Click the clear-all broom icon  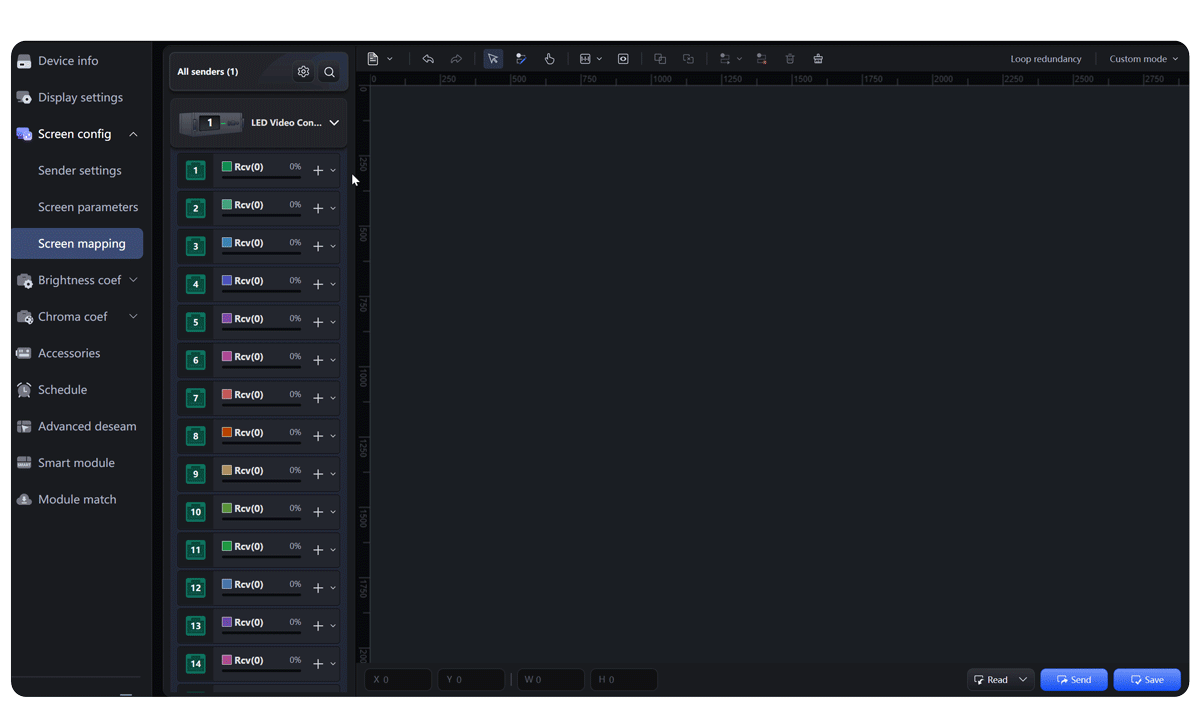pos(818,59)
